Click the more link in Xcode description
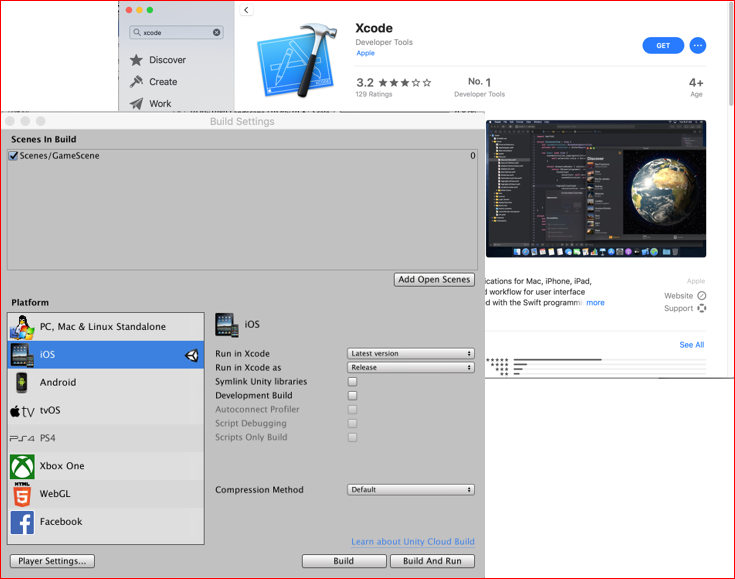The image size is (735, 579). [x=595, y=303]
